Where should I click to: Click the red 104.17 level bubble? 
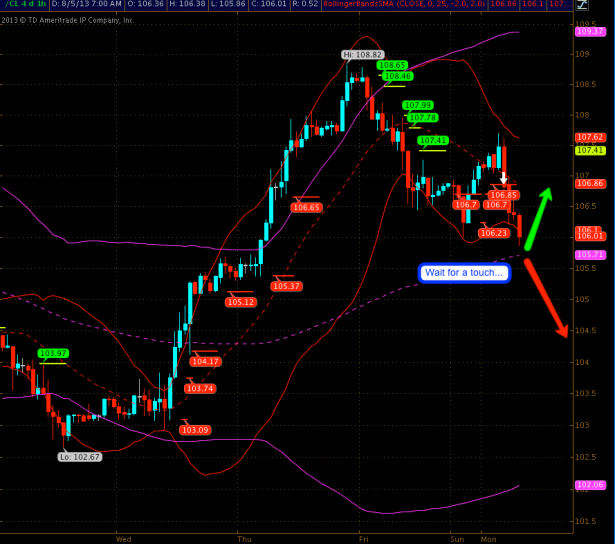(206, 362)
